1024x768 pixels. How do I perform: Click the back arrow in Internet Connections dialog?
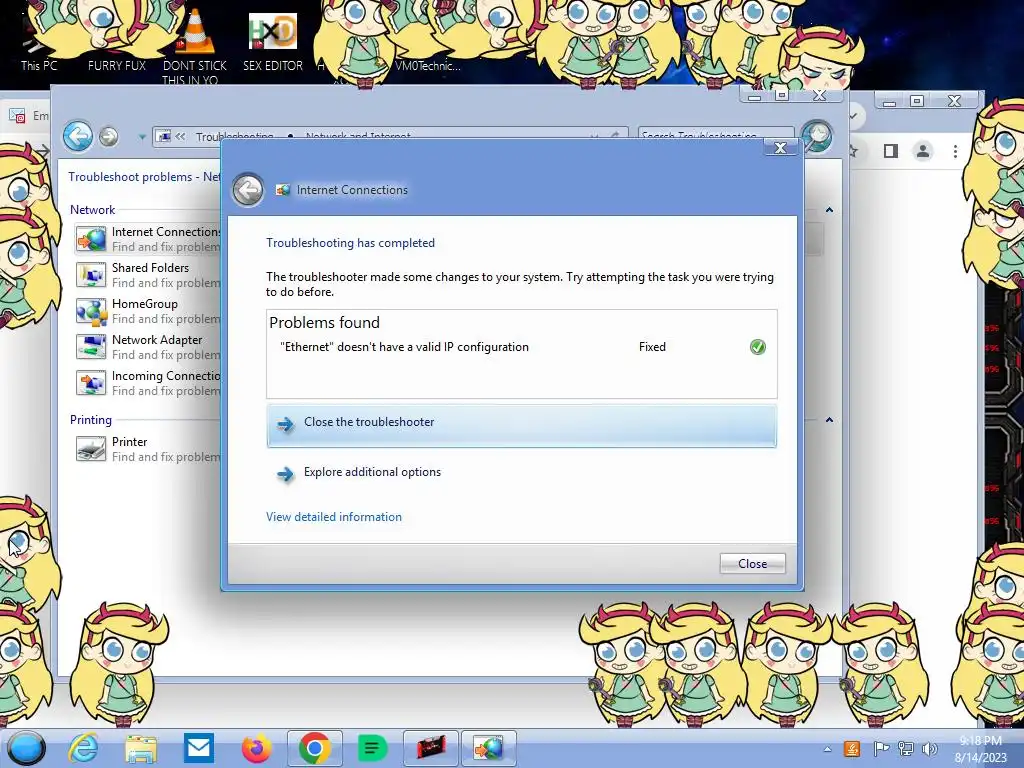[x=248, y=190]
